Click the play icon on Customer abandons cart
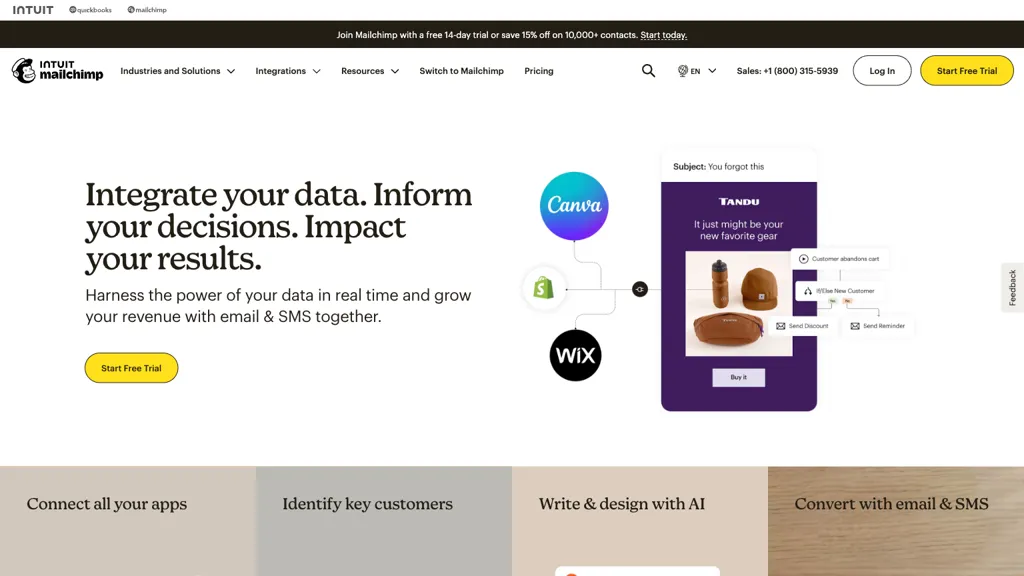 [x=806, y=258]
